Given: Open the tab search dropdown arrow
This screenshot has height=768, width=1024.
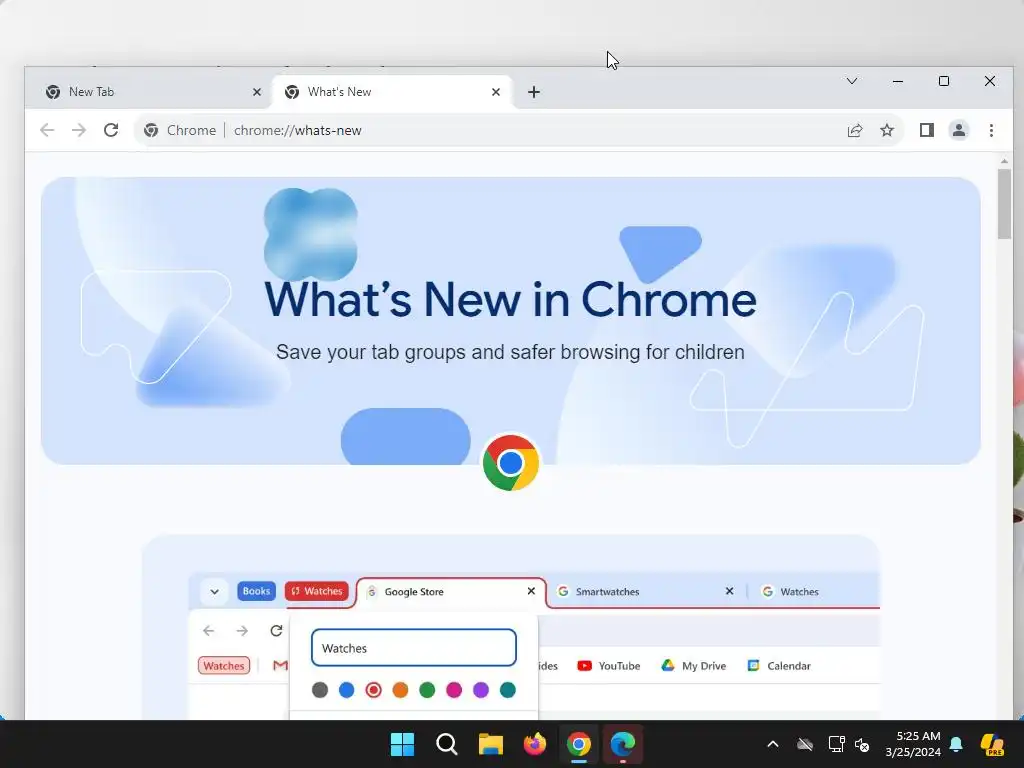Looking at the screenshot, I should [852, 81].
